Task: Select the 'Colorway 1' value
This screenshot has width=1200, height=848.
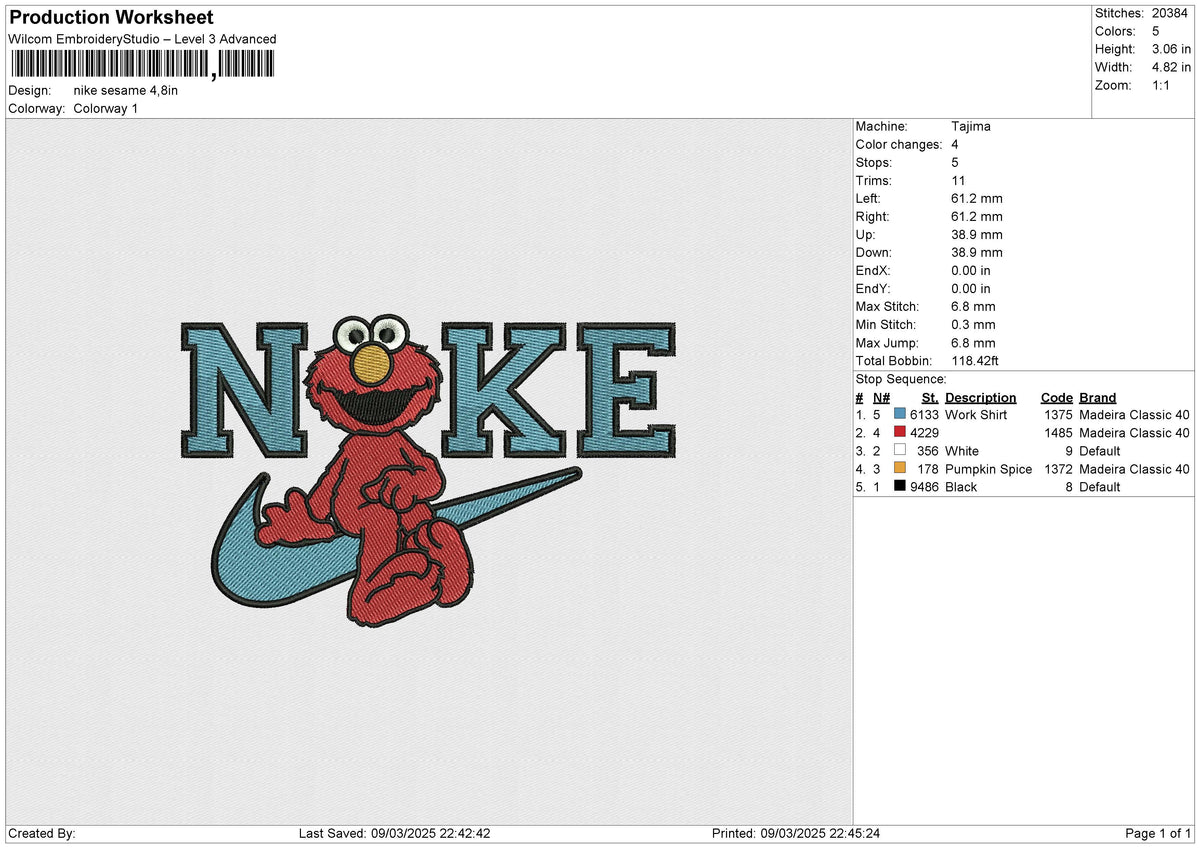Action: tap(106, 108)
